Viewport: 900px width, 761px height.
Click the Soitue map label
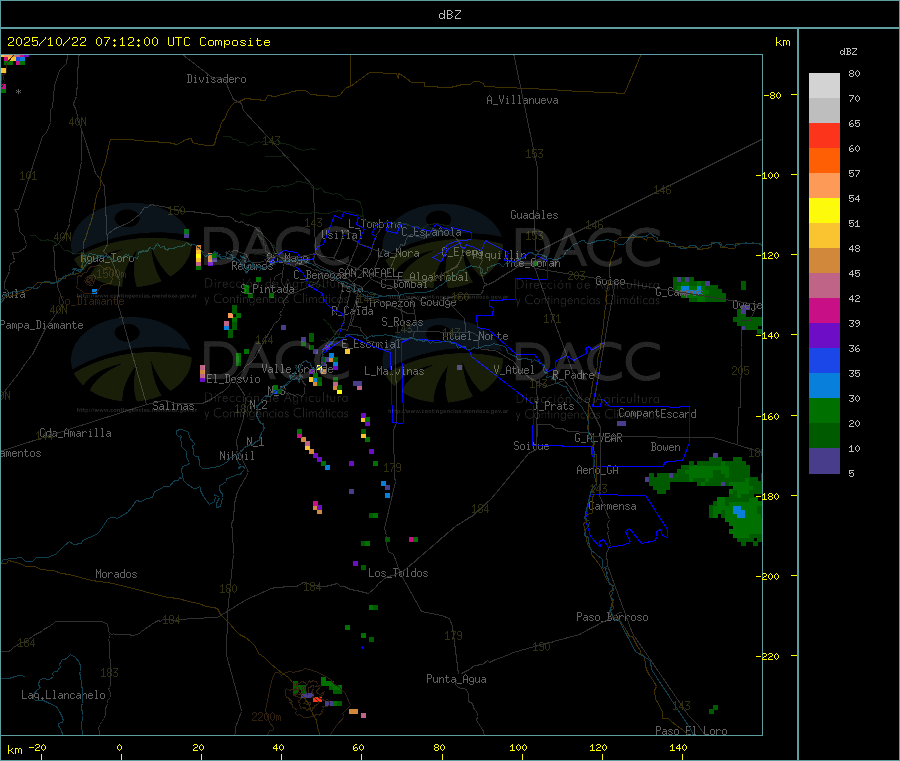click(x=531, y=446)
